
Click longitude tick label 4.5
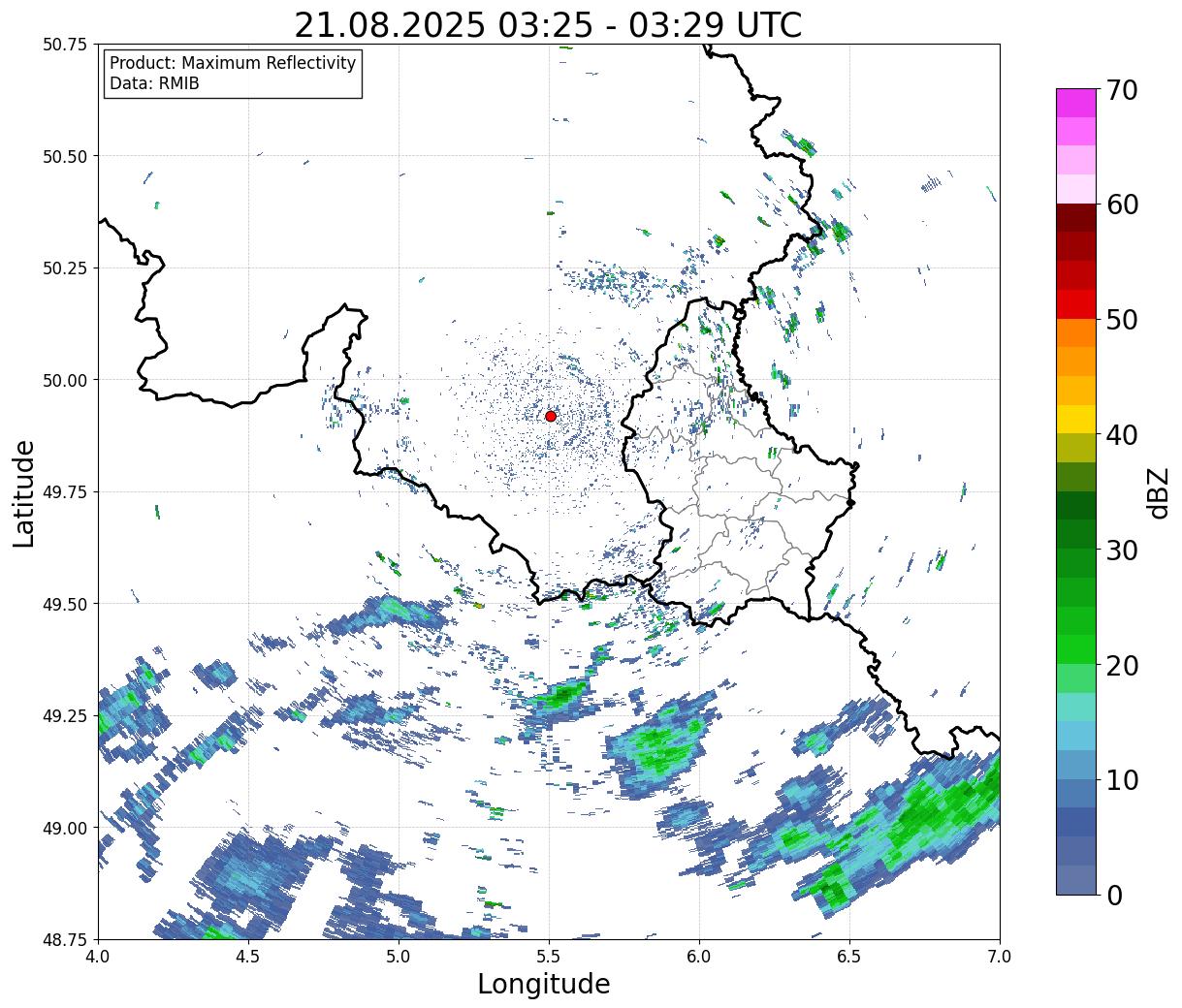click(x=248, y=957)
